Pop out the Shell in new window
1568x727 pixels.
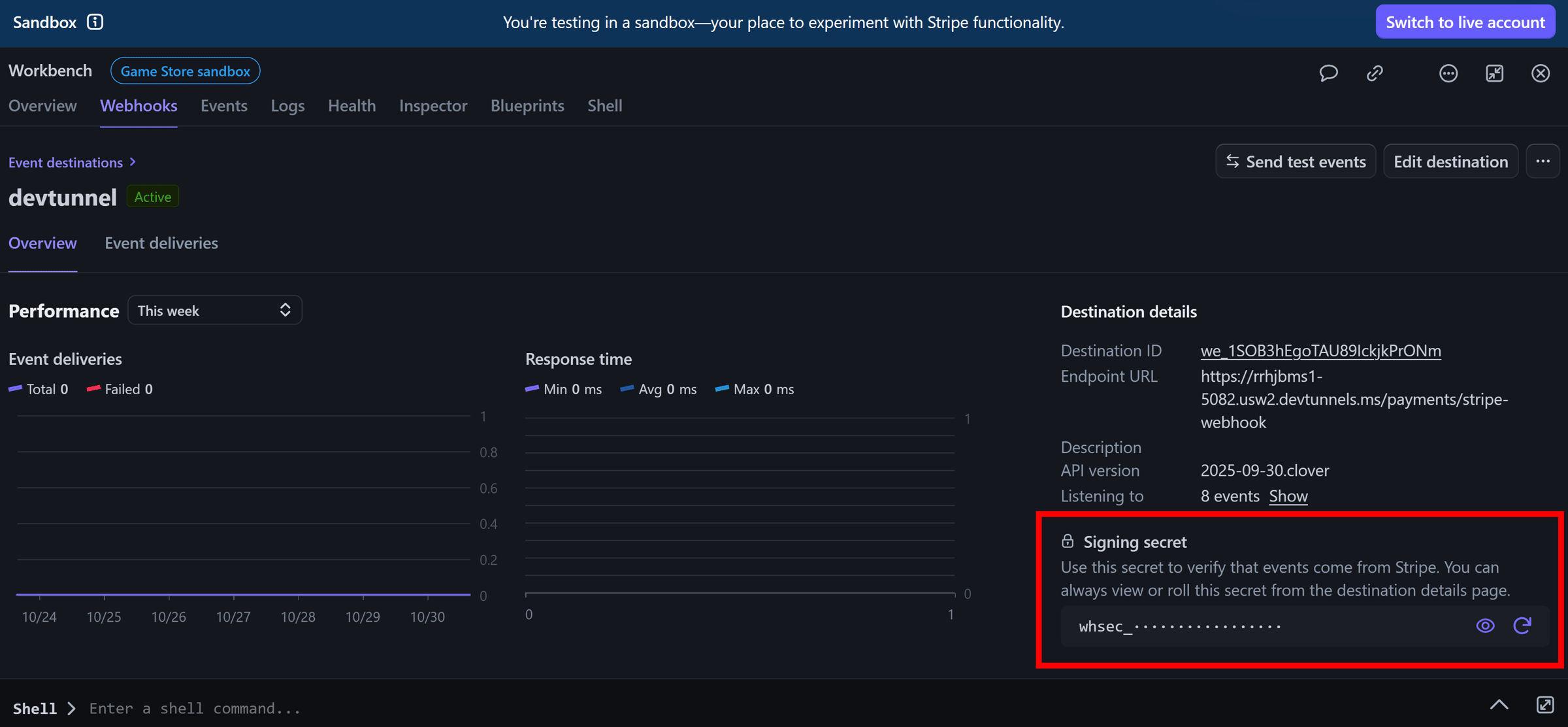coord(1544,705)
